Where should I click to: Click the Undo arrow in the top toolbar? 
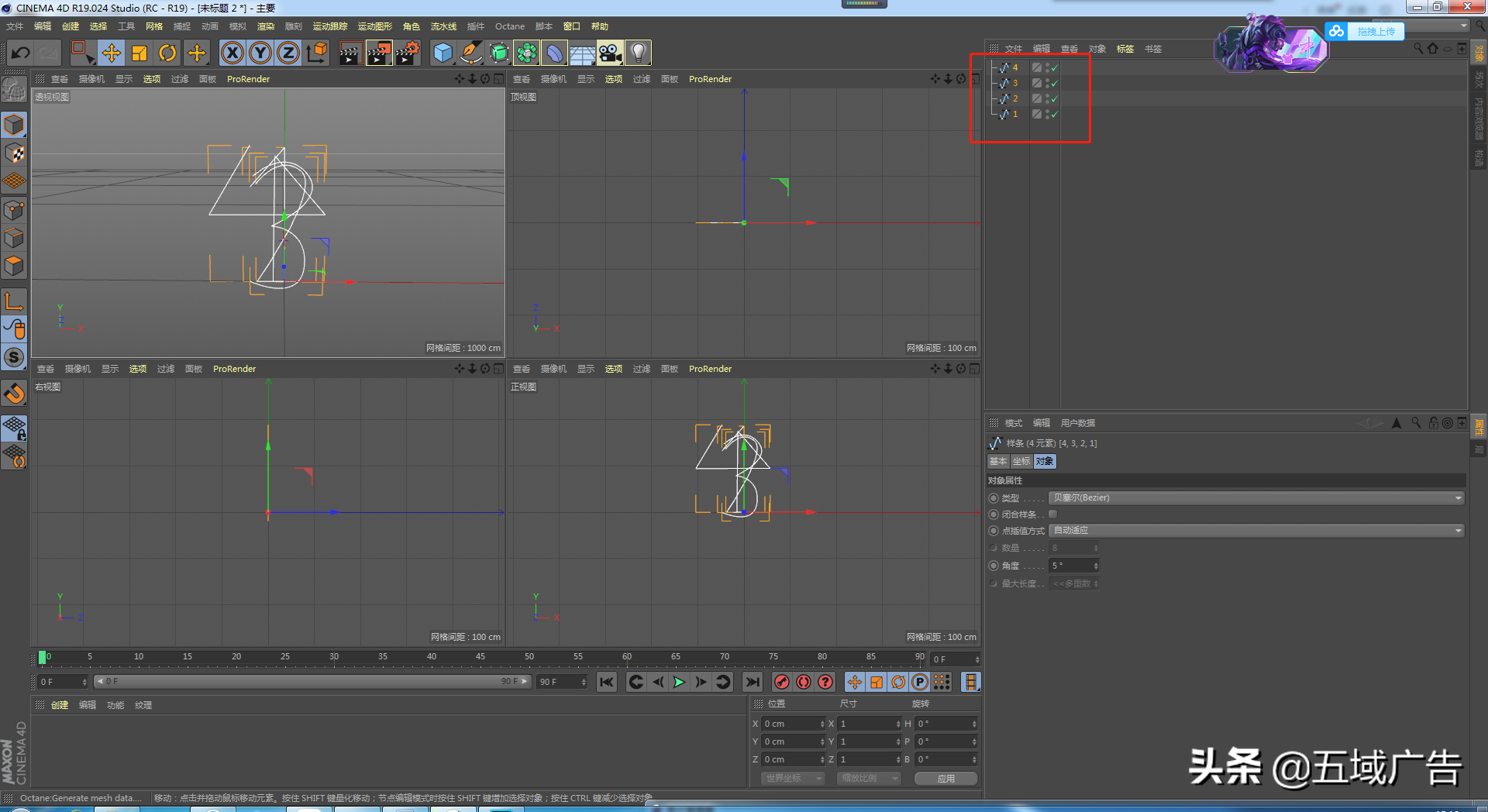21,53
